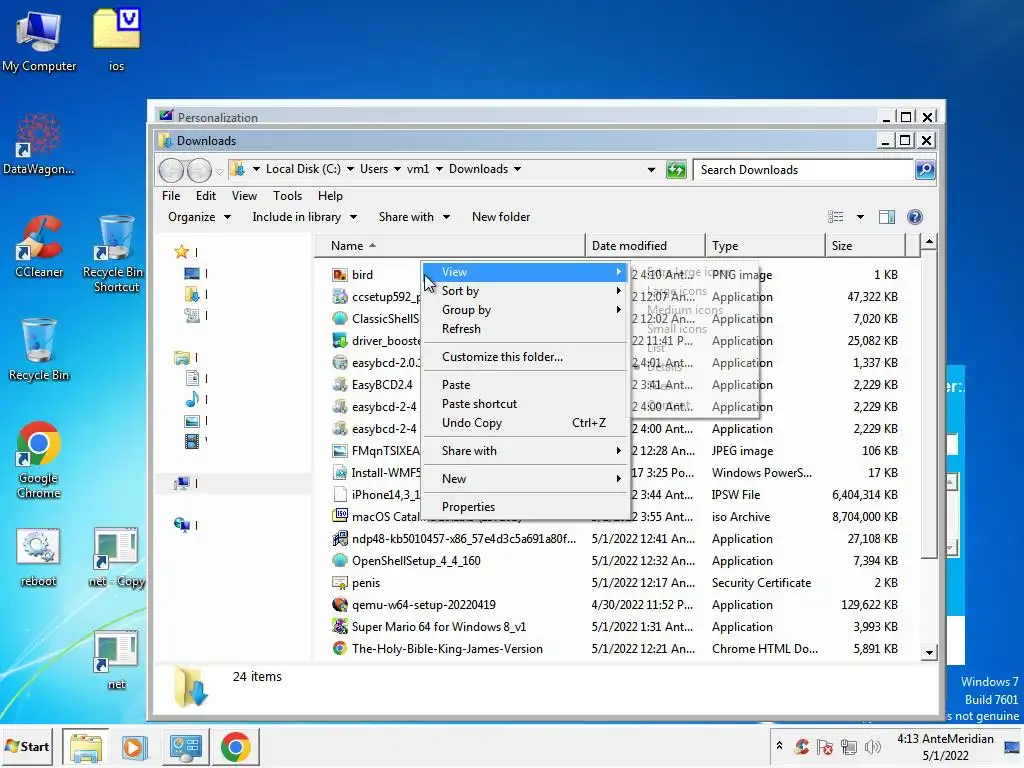The height and width of the screenshot is (768, 1024).
Task: Open the DataWagon desktop shortcut
Action: coord(39,145)
